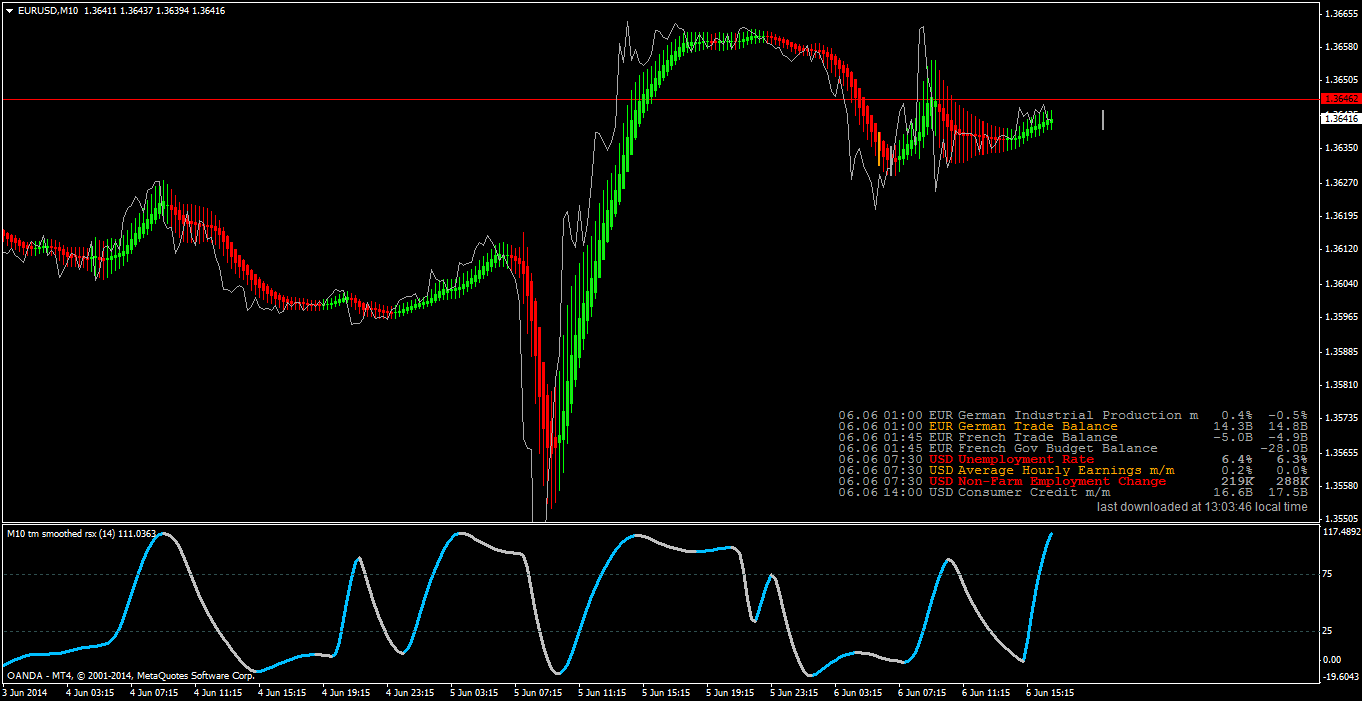The height and width of the screenshot is (701, 1362).
Task: Click the '6 Jun 15:15' time axis label
Action: tap(1050, 692)
